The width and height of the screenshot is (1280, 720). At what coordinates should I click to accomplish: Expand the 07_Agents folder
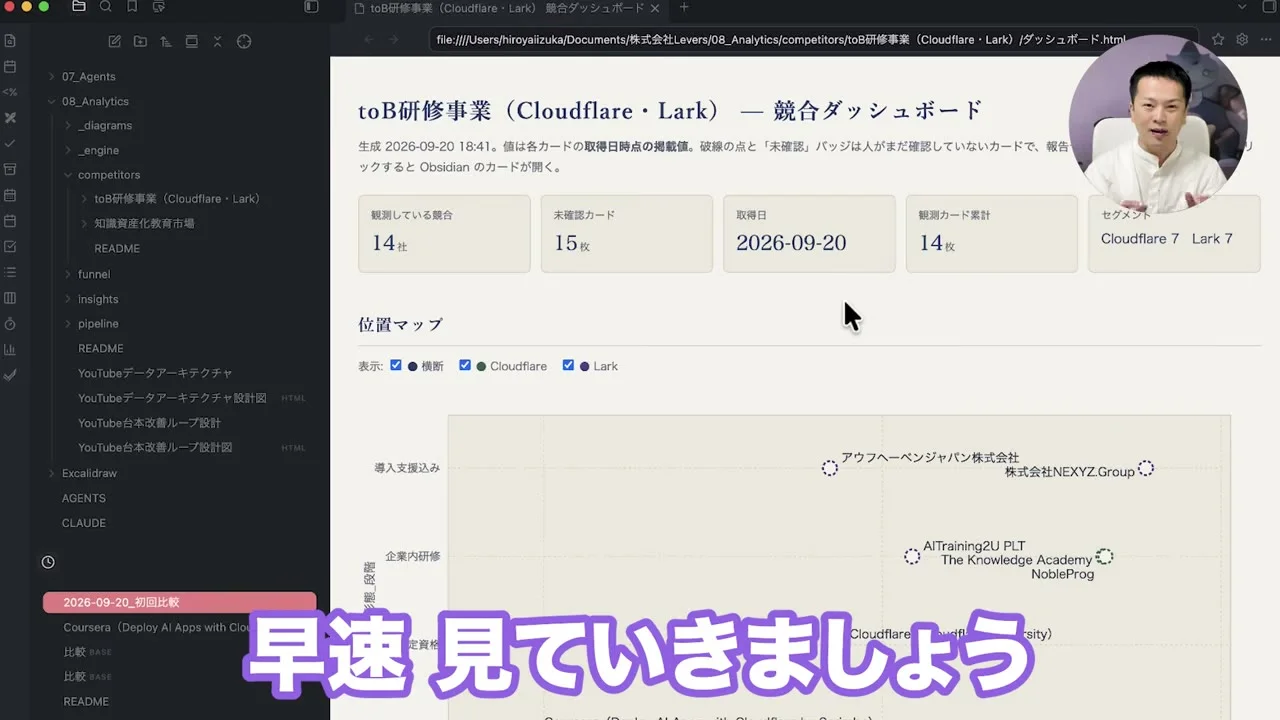click(88, 76)
